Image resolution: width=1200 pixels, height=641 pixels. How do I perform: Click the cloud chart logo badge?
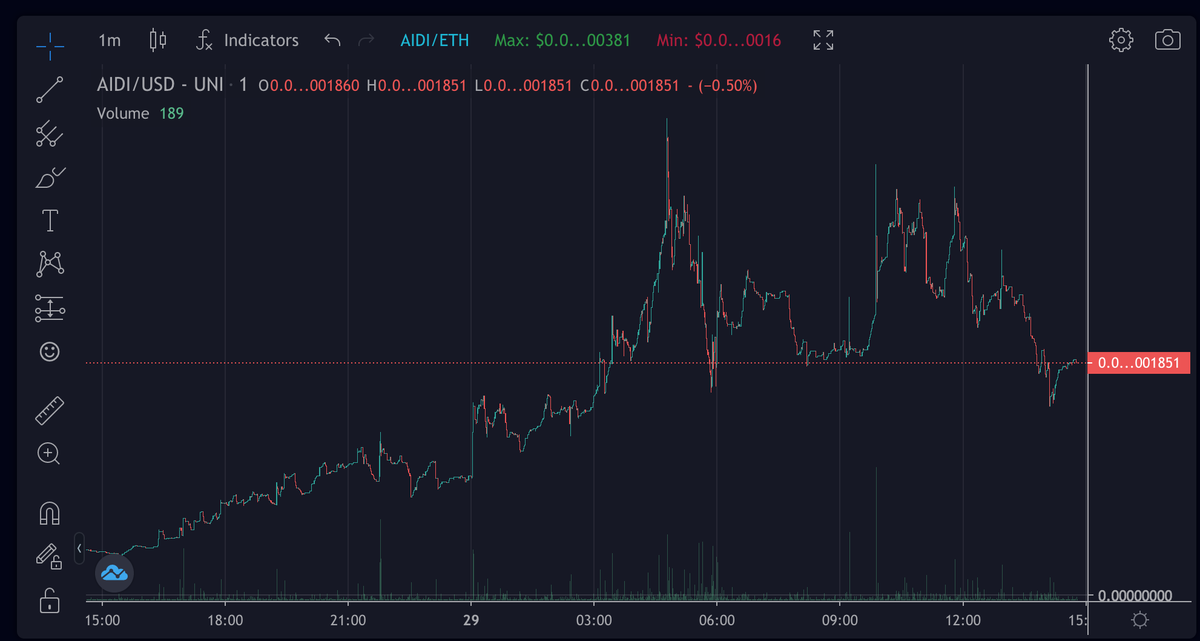(115, 573)
